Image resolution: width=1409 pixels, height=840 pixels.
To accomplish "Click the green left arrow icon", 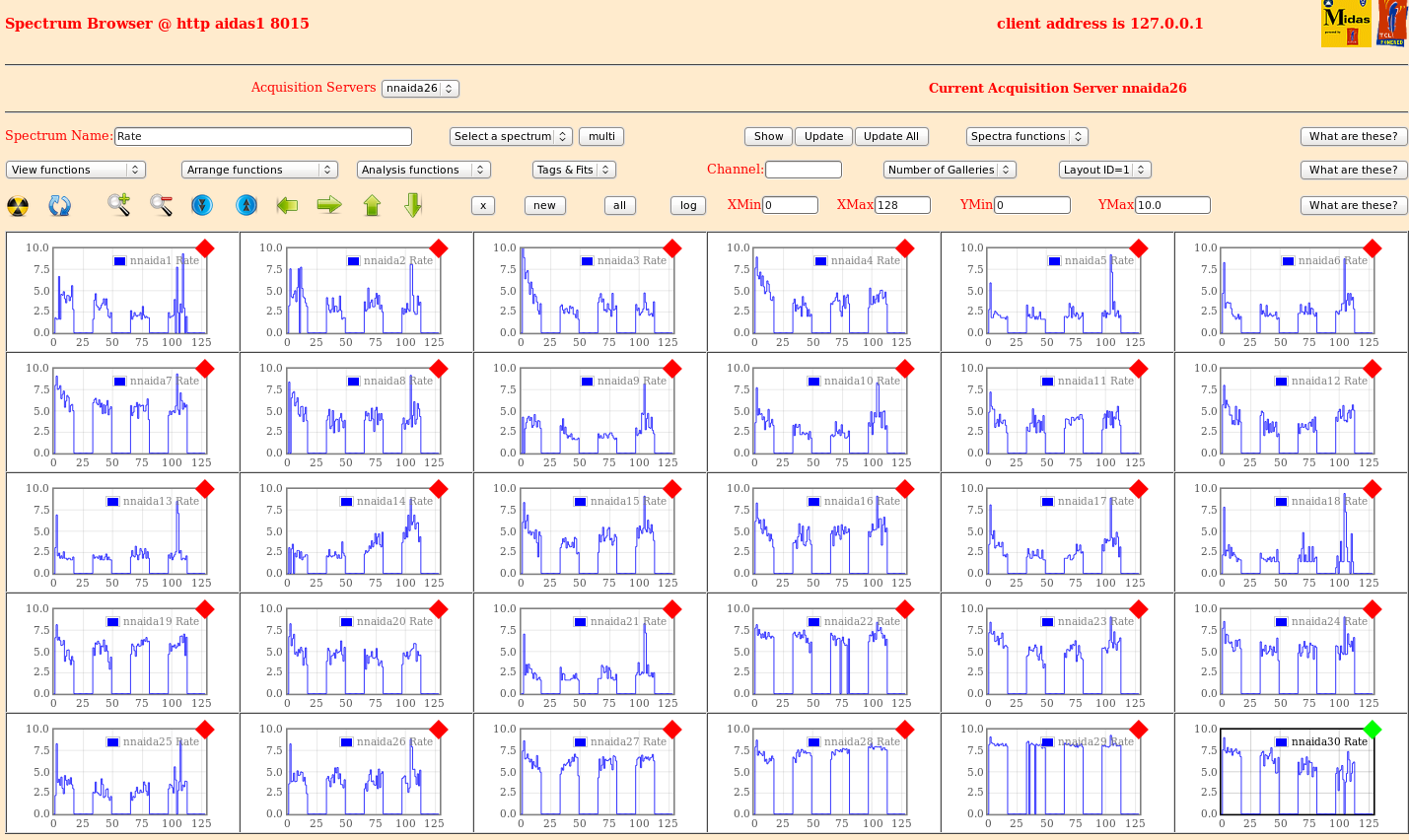I will tap(287, 205).
